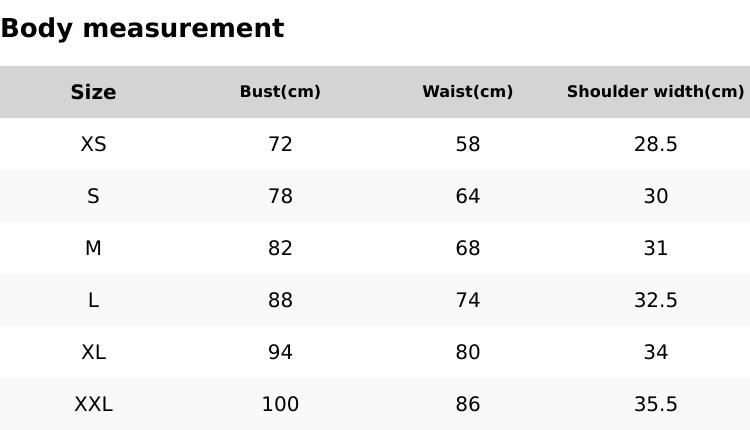750x430 pixels.
Task: Click the Body measurement heading
Action: [142, 28]
